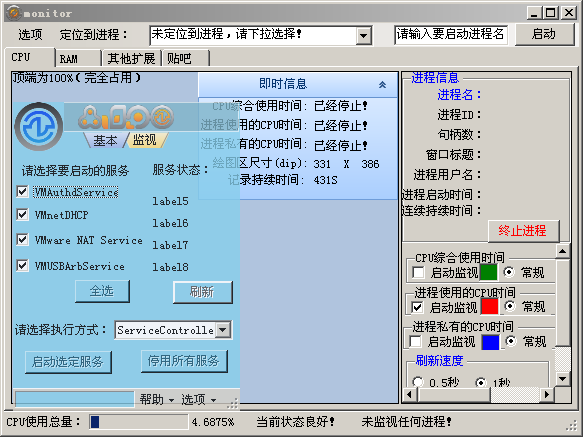The image size is (583, 437).
Task: Select 常规 radio for 进程私有的CPU时间
Action: click(511, 341)
